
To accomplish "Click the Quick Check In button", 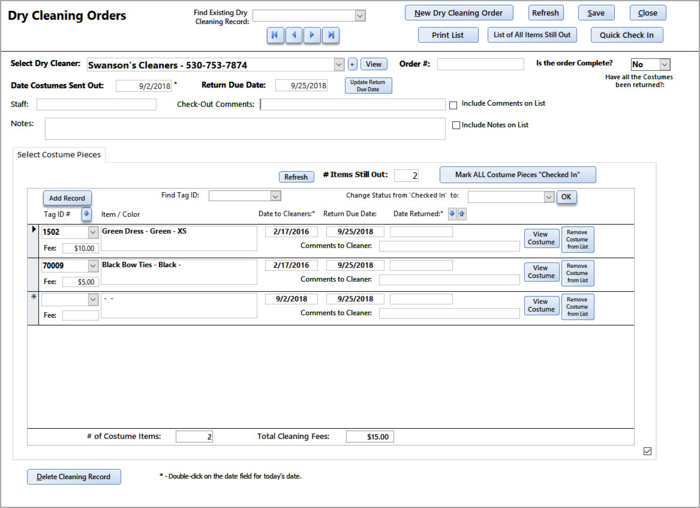I will coord(627,35).
